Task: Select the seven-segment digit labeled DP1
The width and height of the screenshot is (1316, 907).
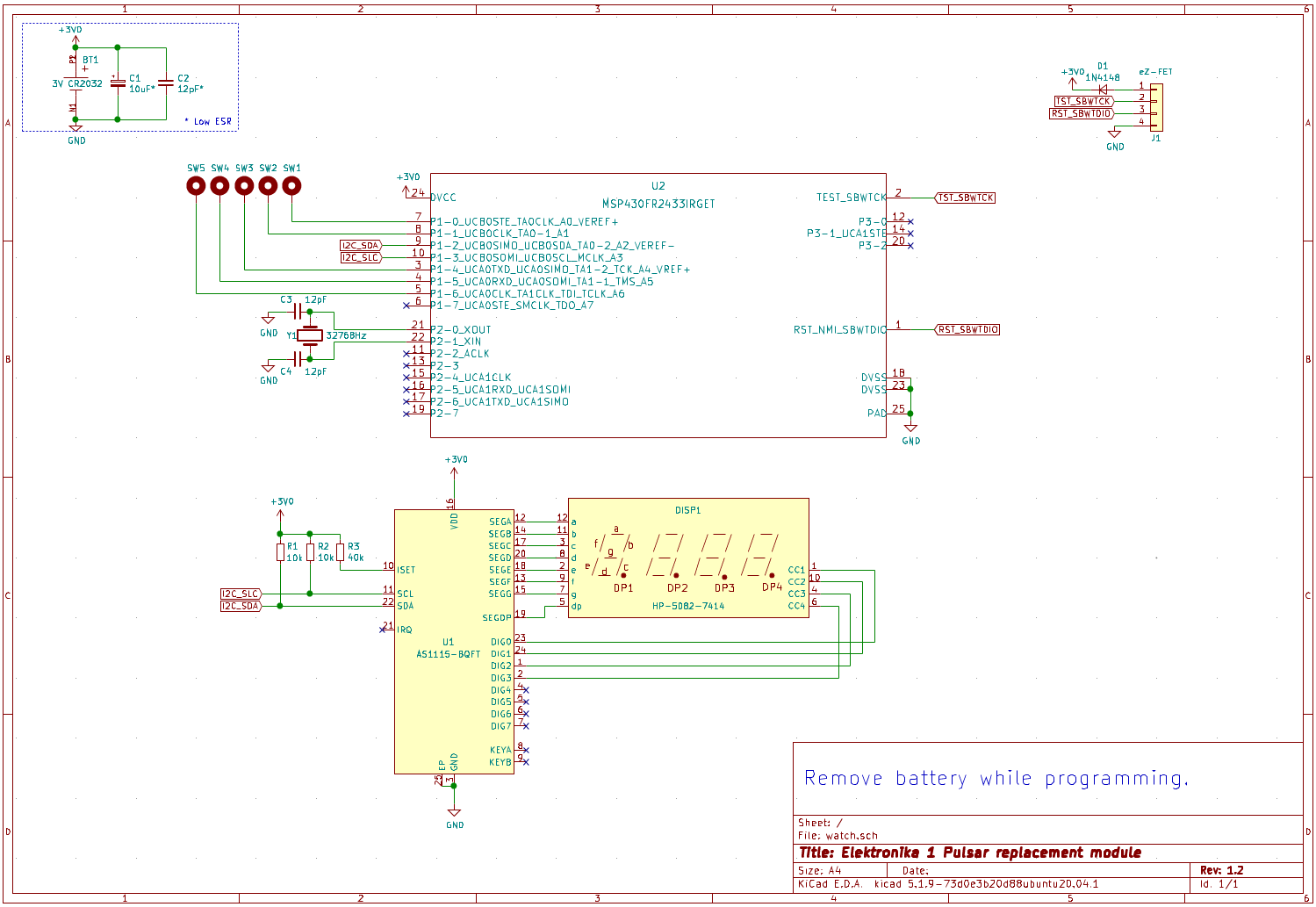Action: [613, 556]
